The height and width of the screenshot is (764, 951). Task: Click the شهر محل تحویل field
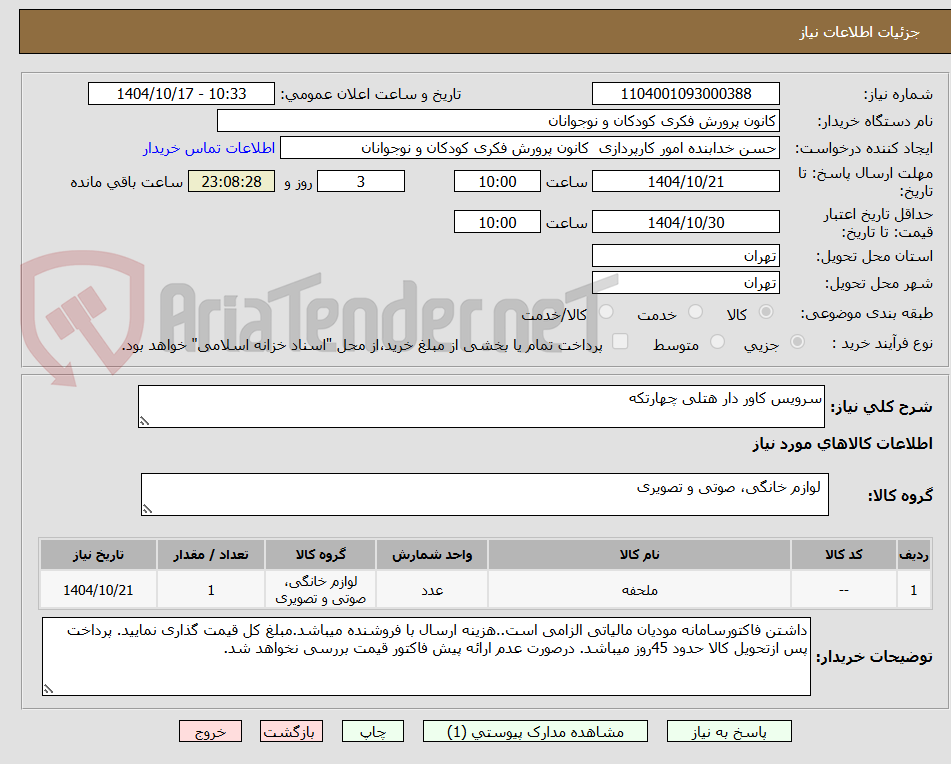[685, 283]
